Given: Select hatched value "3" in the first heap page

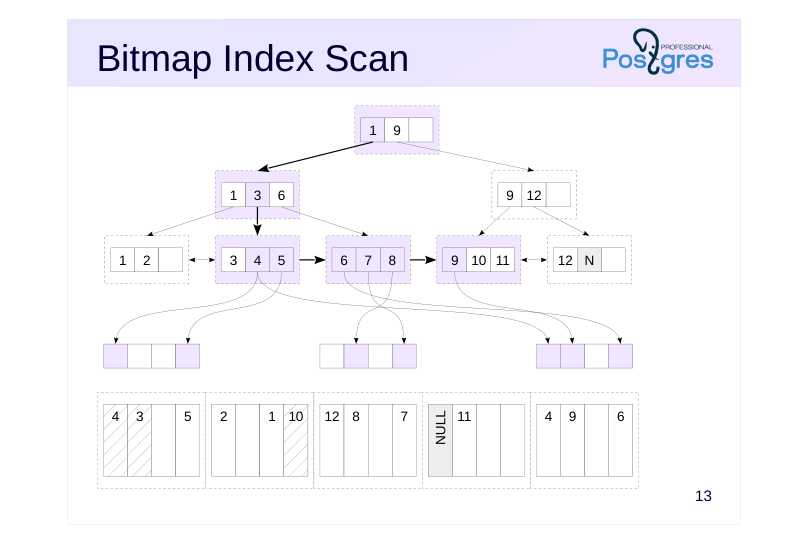Looking at the screenshot, I should click(139, 440).
